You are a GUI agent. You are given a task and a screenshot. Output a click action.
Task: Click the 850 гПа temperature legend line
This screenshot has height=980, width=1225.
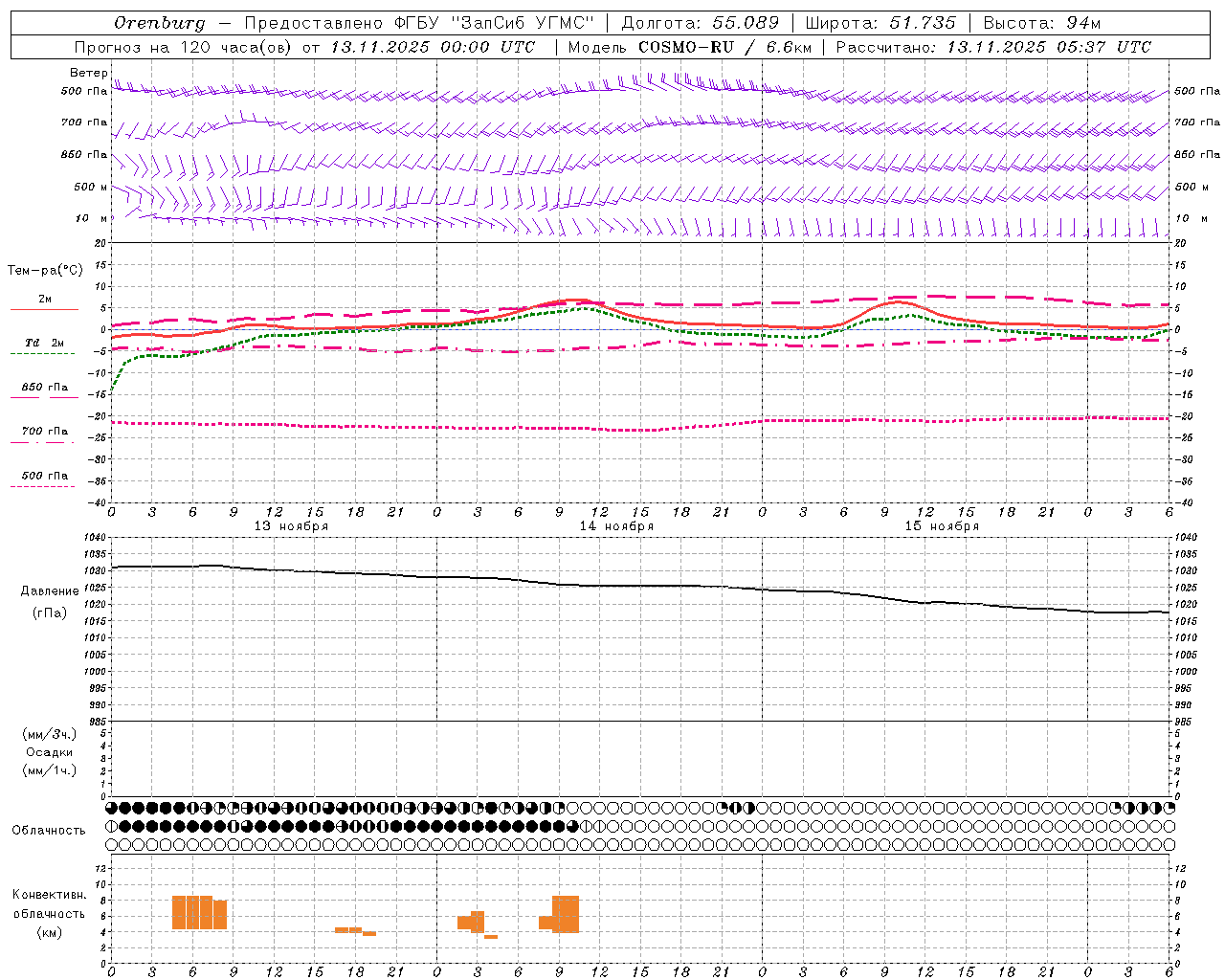coord(44,396)
